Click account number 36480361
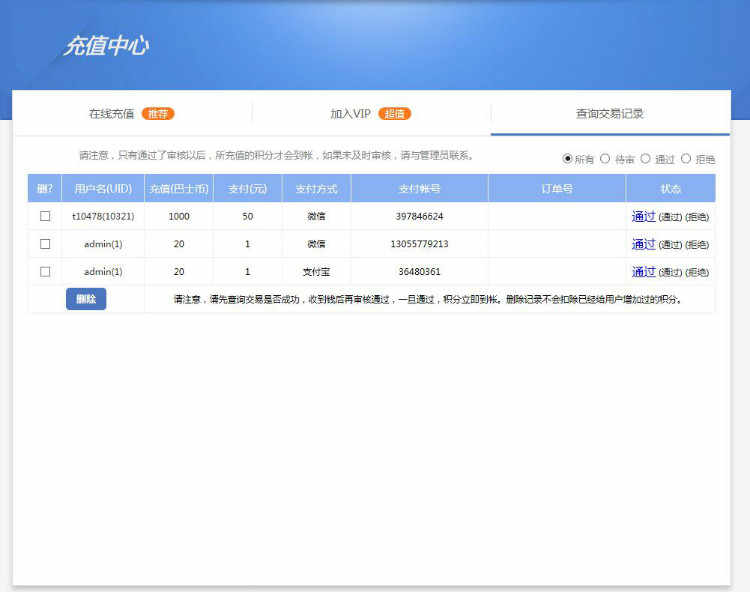The height and width of the screenshot is (592, 750). click(x=419, y=272)
